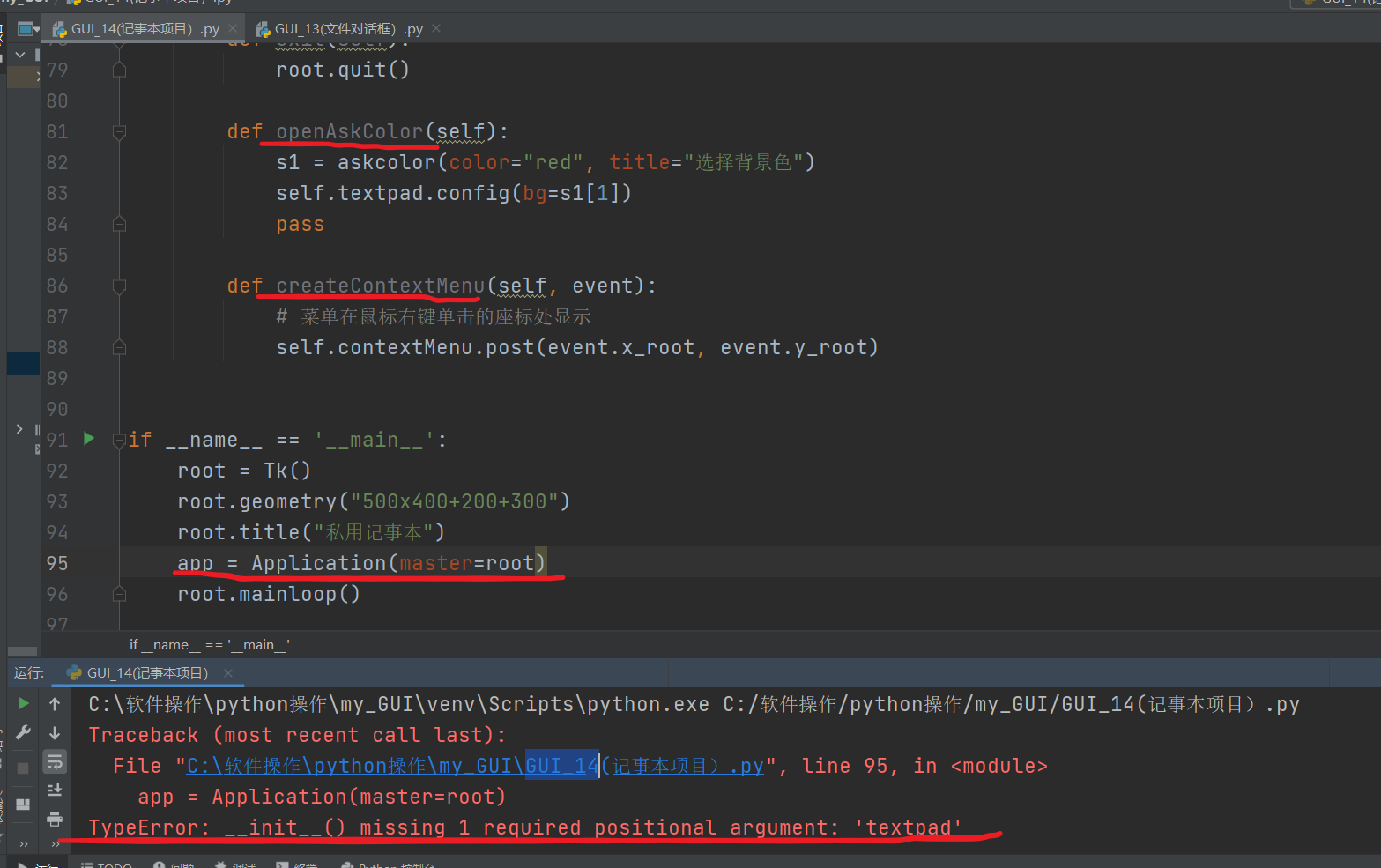Click self.contextMenu.post on line 88
Image resolution: width=1381 pixels, height=868 pixels.
[x=405, y=347]
